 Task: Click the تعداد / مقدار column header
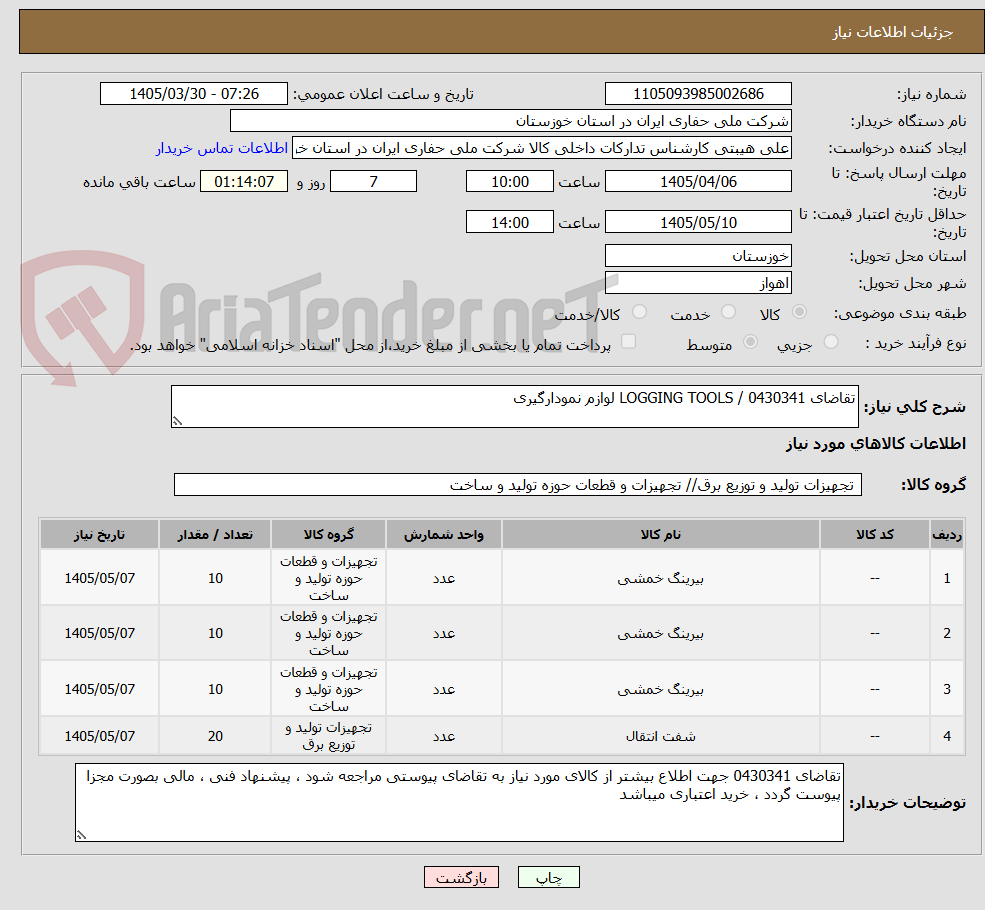(x=215, y=534)
